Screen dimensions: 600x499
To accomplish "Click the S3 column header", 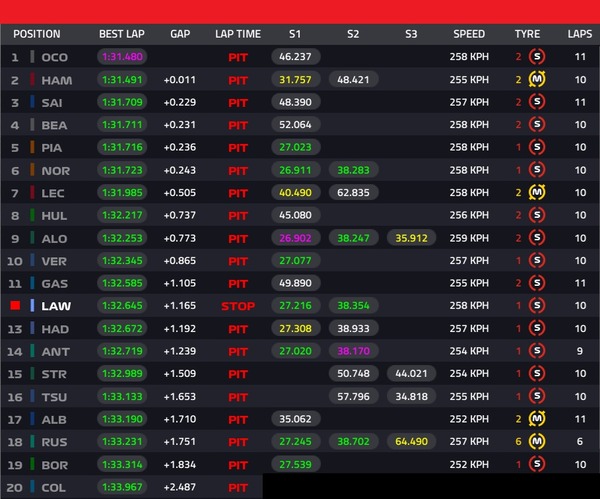I will tap(411, 34).
